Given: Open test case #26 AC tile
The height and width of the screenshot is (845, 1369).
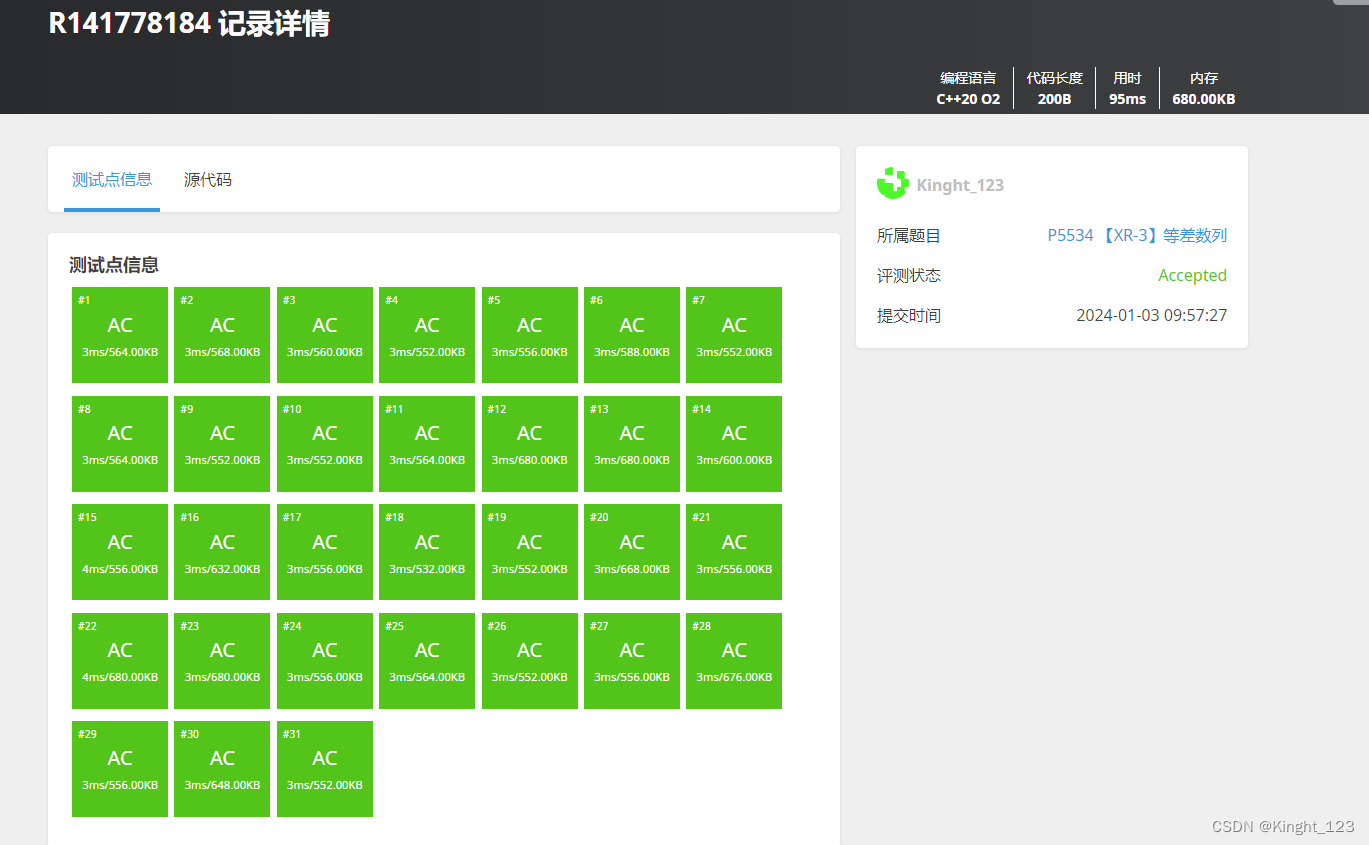Looking at the screenshot, I should (x=530, y=661).
